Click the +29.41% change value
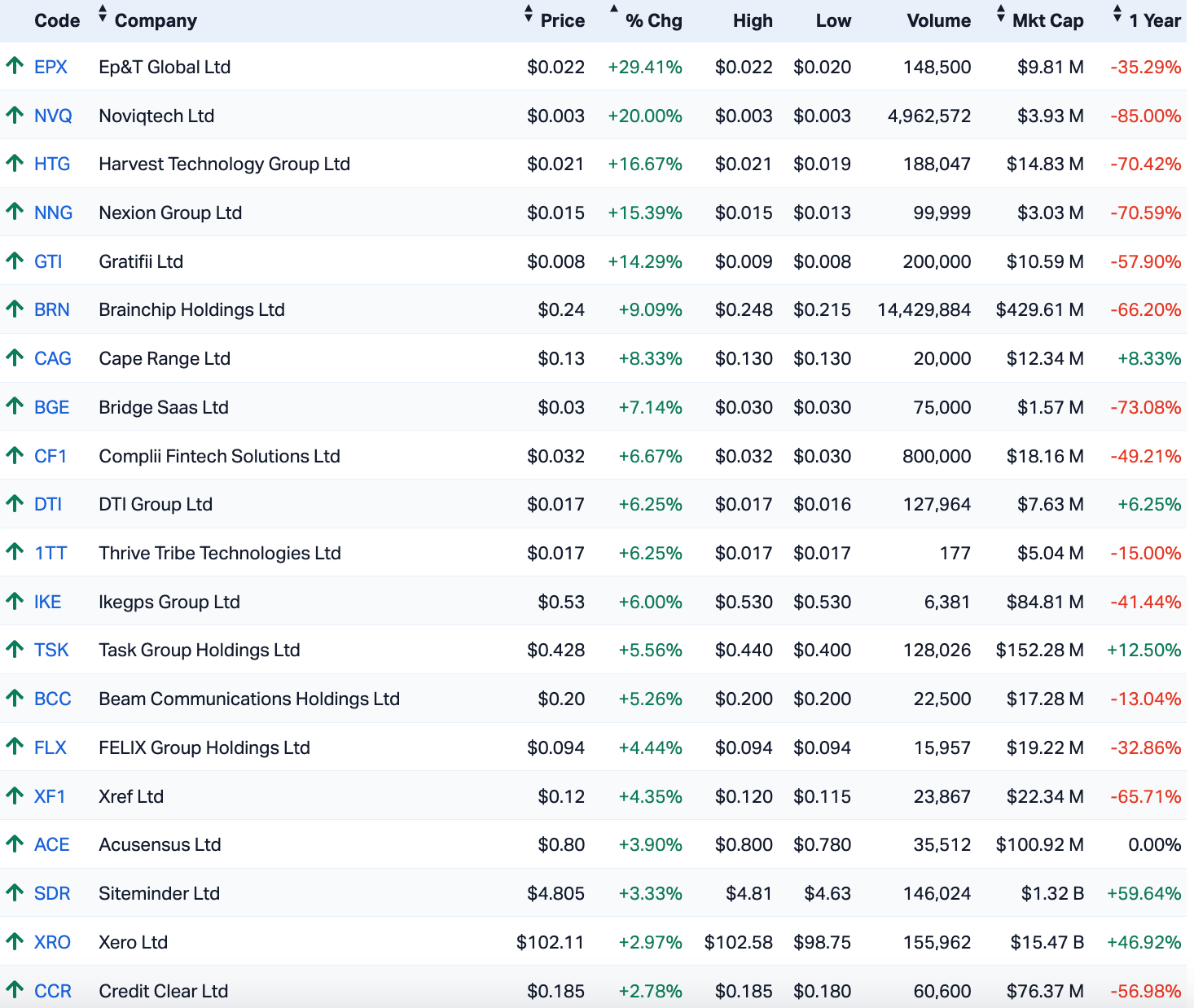 tap(645, 67)
